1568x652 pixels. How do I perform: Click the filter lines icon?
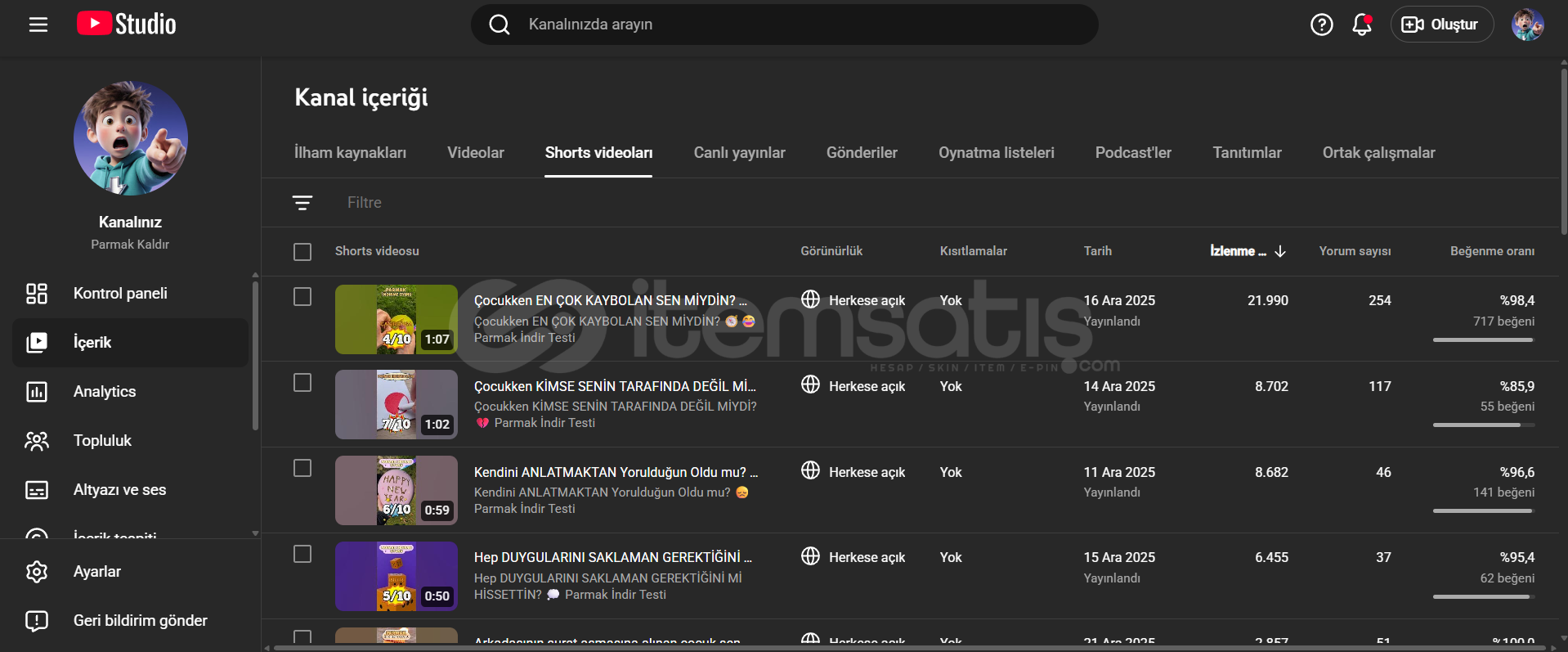302,203
